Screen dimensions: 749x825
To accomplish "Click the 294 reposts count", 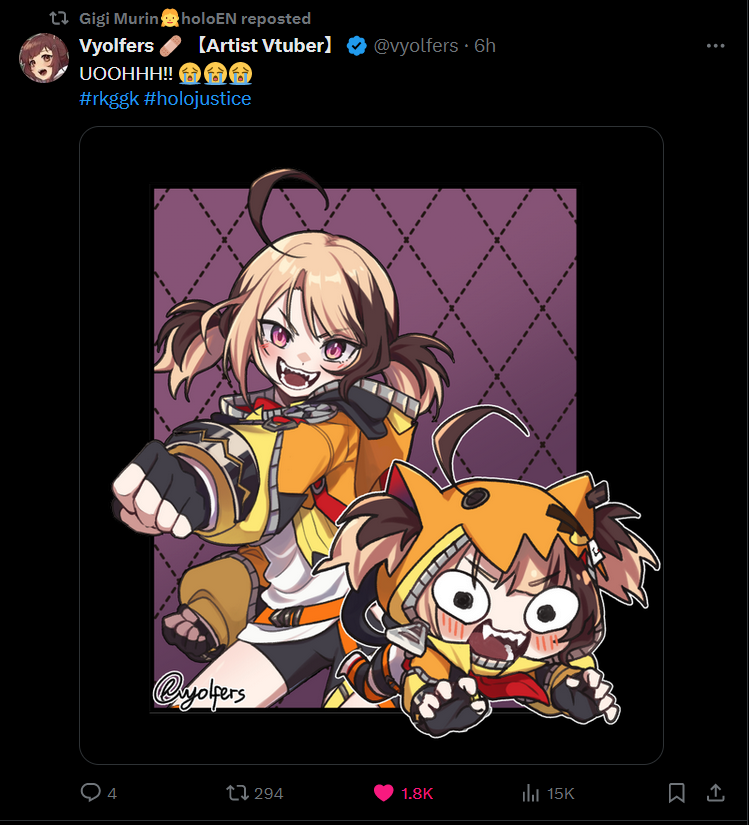I will 268,793.
